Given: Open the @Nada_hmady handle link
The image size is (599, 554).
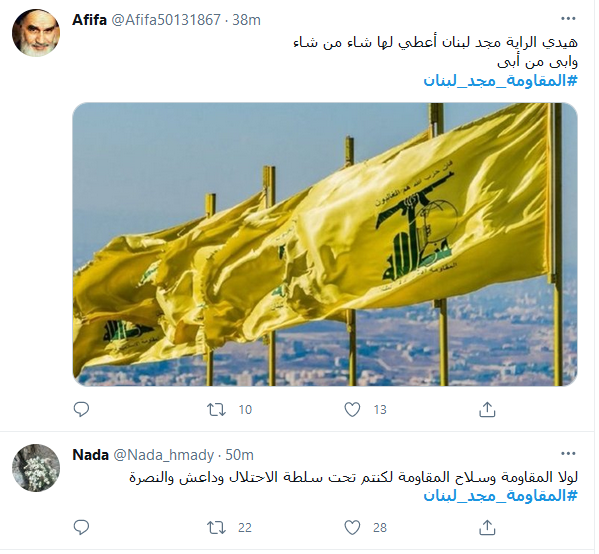Looking at the screenshot, I should coord(164,455).
